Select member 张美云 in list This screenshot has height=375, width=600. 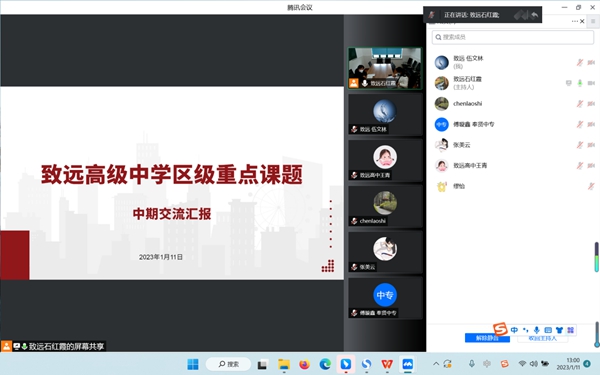[513, 145]
